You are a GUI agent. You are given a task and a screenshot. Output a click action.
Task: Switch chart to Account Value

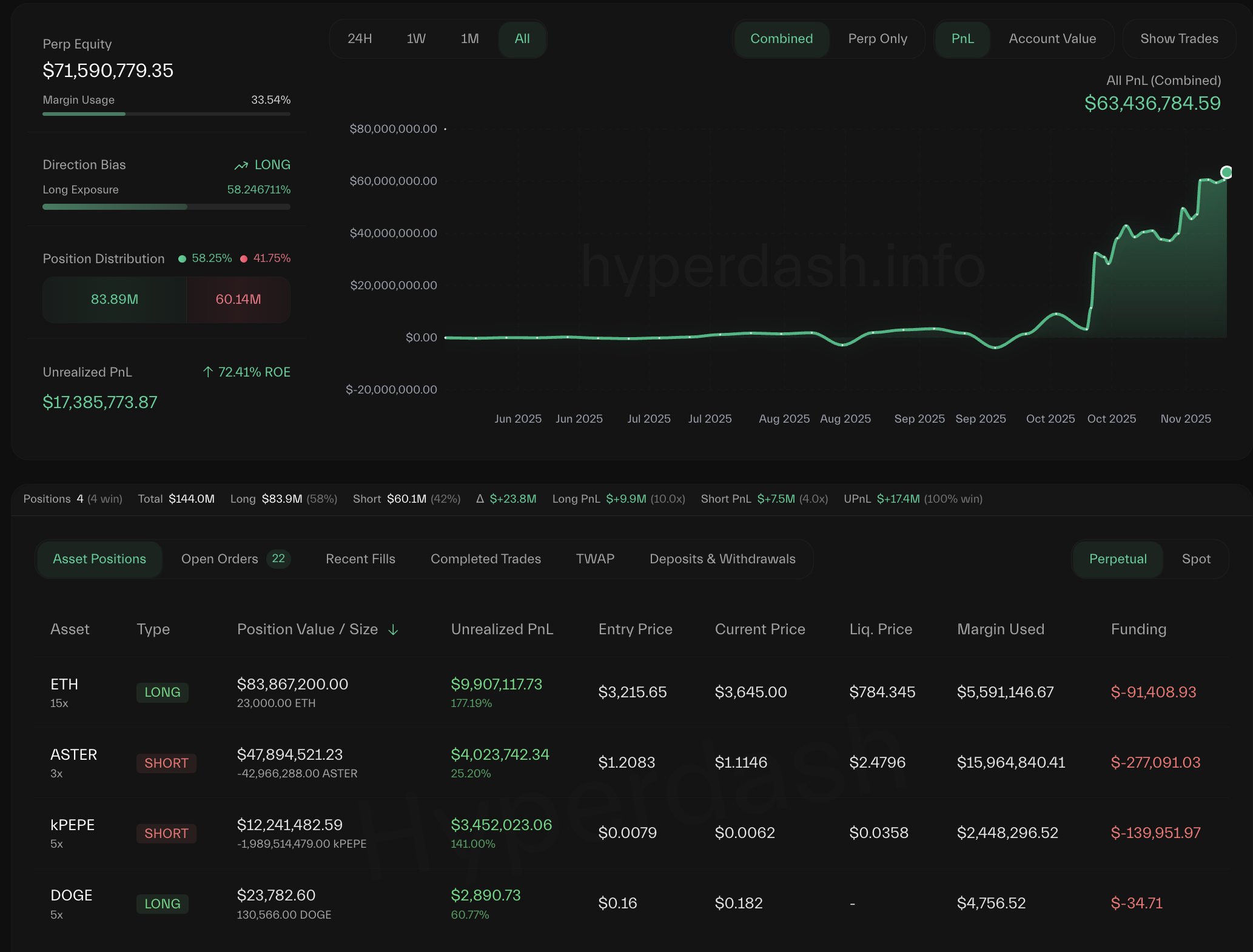tap(1052, 38)
